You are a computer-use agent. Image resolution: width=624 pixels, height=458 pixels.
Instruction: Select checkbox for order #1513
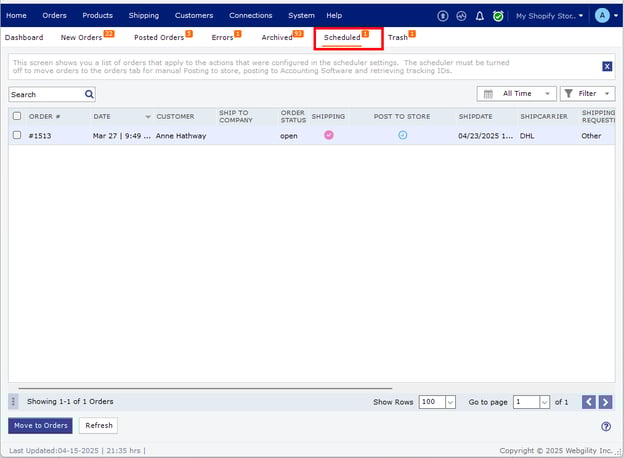point(16,135)
